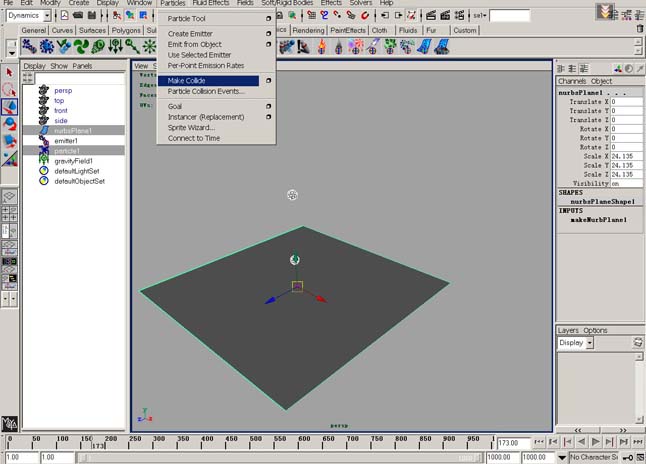Click the Open Scene icon
Screen dimensions: 646x464
[78, 16]
